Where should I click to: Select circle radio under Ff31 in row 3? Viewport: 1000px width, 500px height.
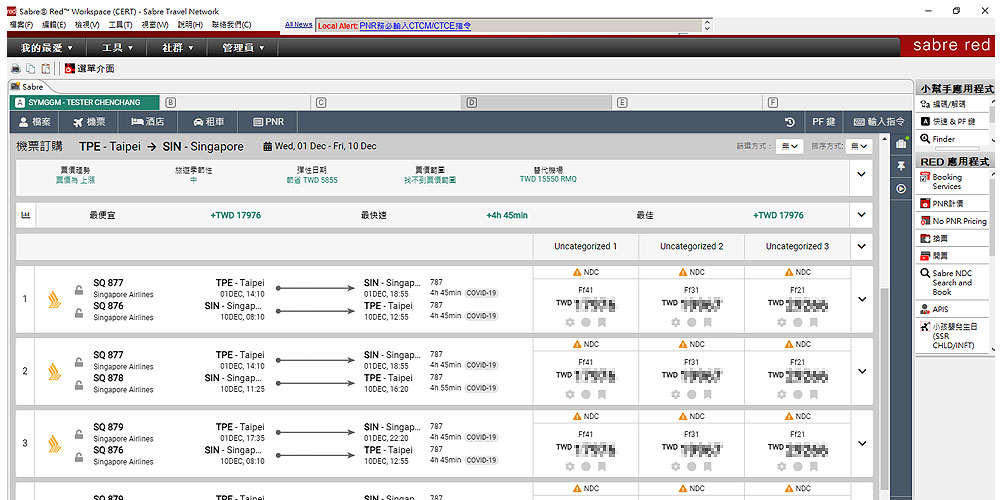point(691,467)
